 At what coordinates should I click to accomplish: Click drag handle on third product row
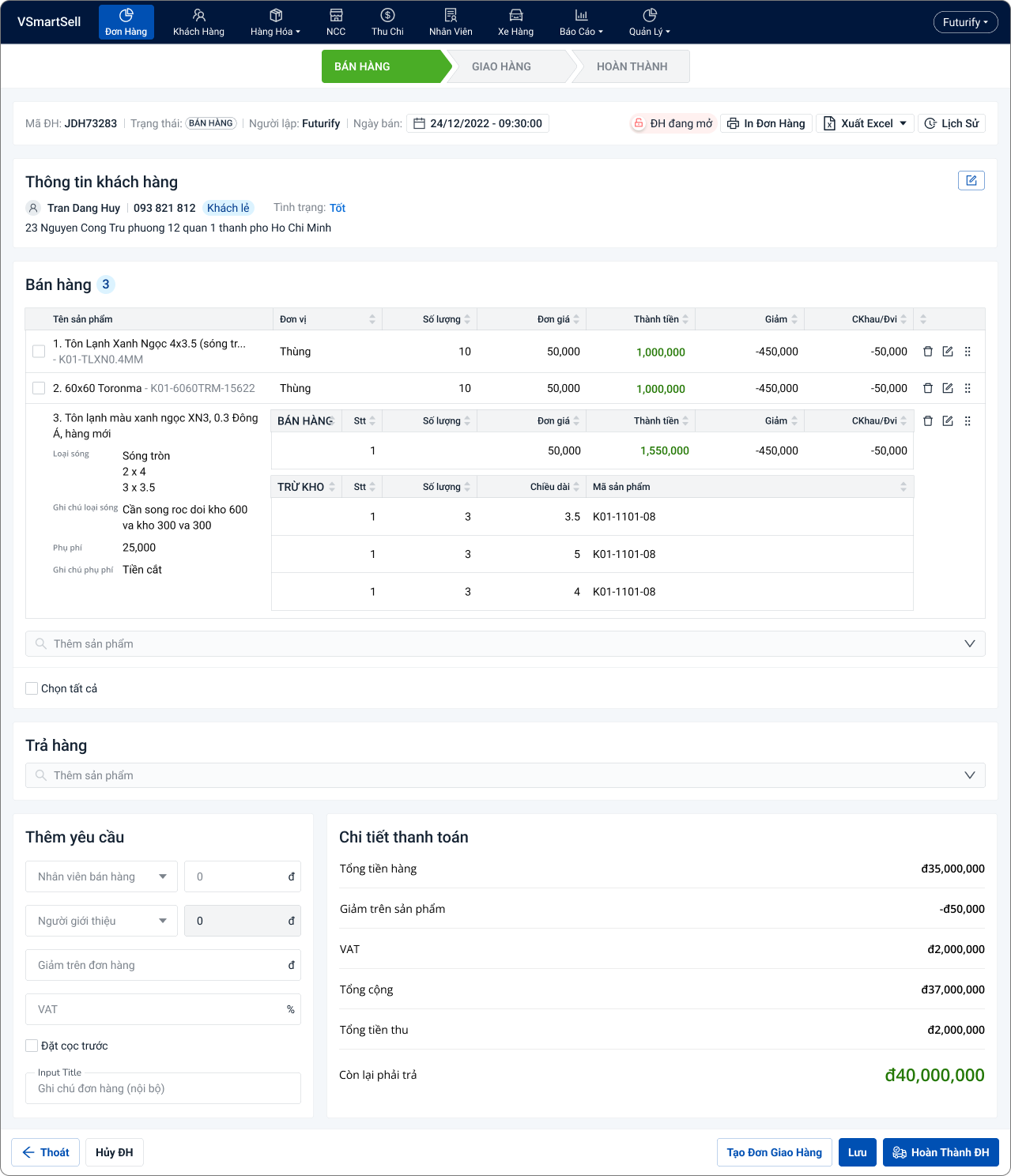[x=968, y=421]
